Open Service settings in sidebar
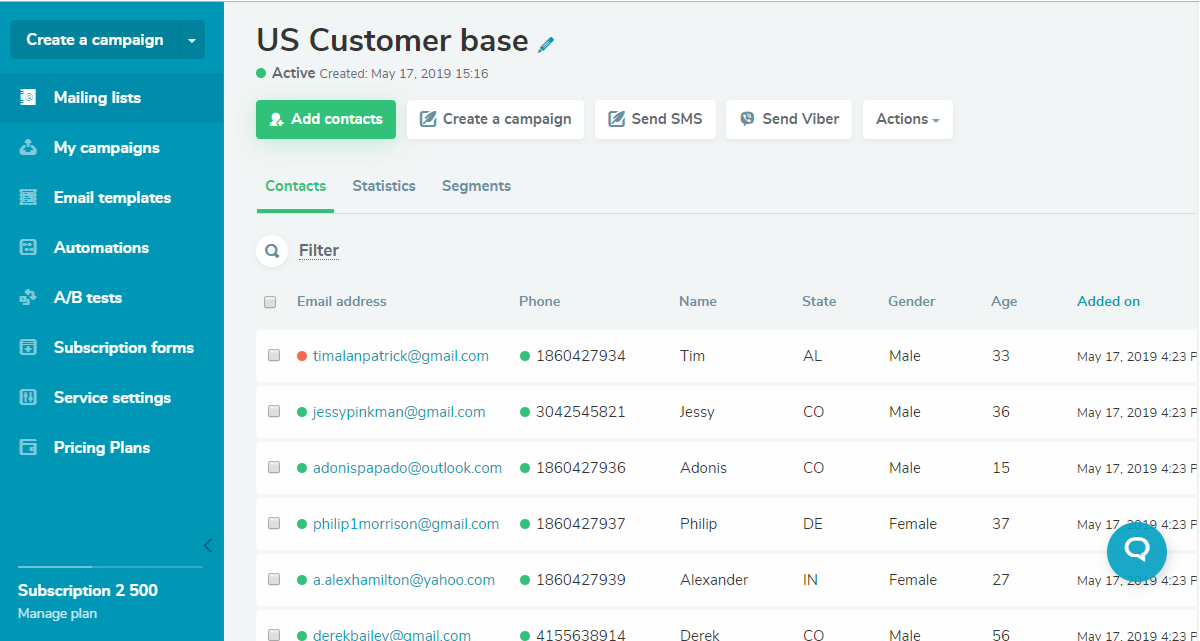Screen dimensions: 1200x641 click(x=112, y=398)
